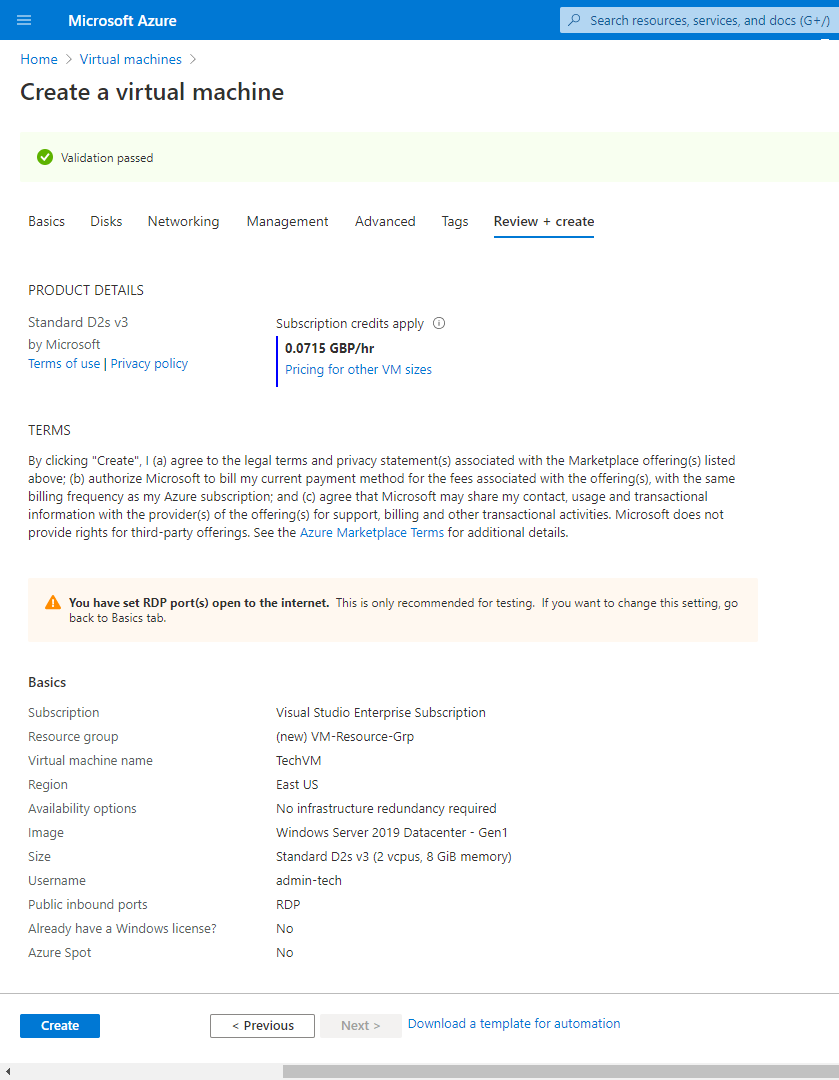Click the Validation passed message text
The image size is (839, 1080).
tap(107, 158)
